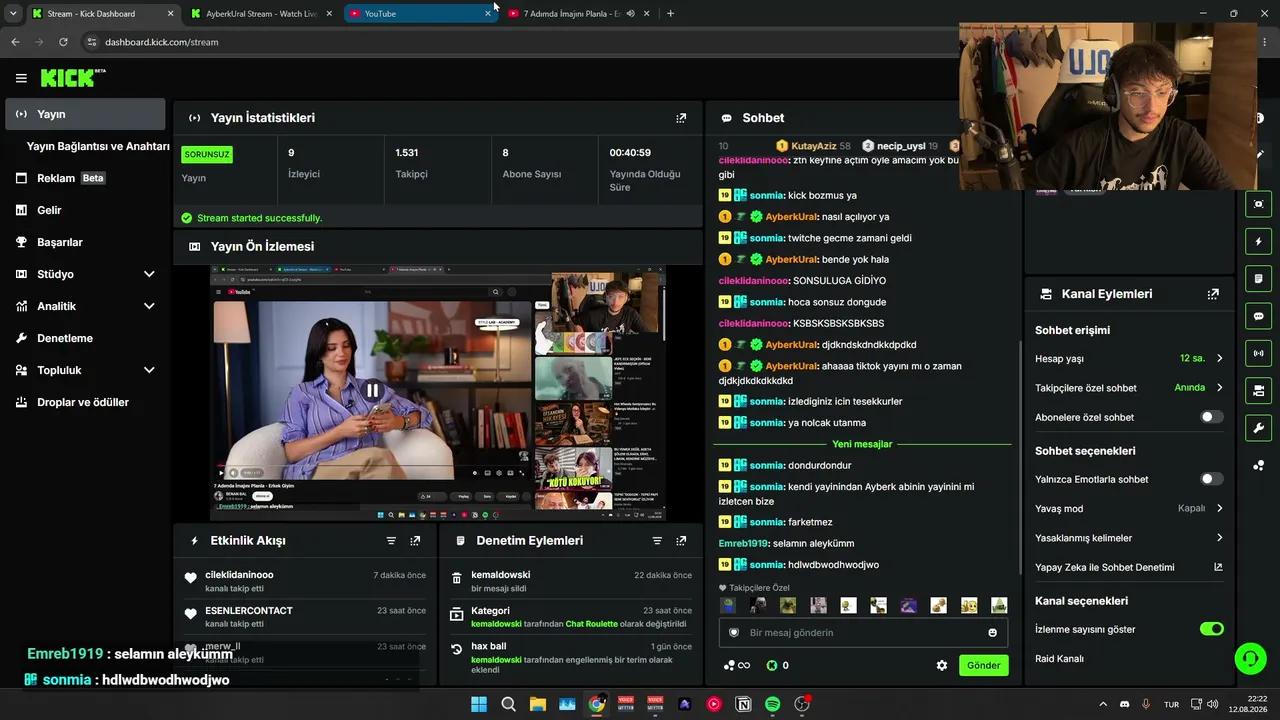Select Yayın in the sidebar
This screenshot has width=1280, height=720.
click(x=85, y=114)
